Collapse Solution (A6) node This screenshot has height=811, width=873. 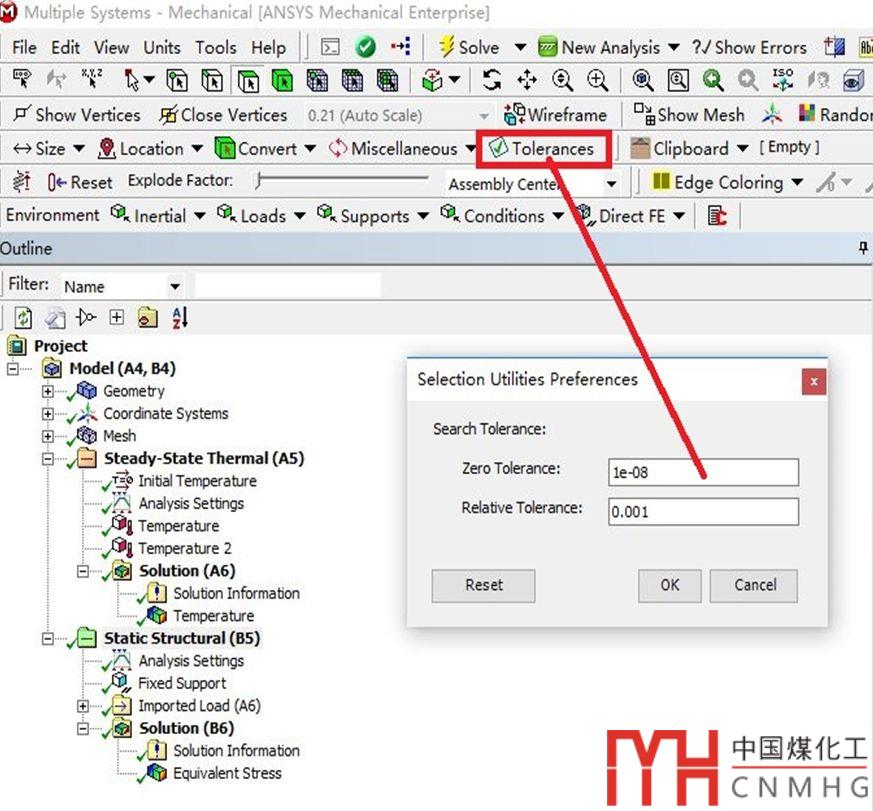(82, 571)
